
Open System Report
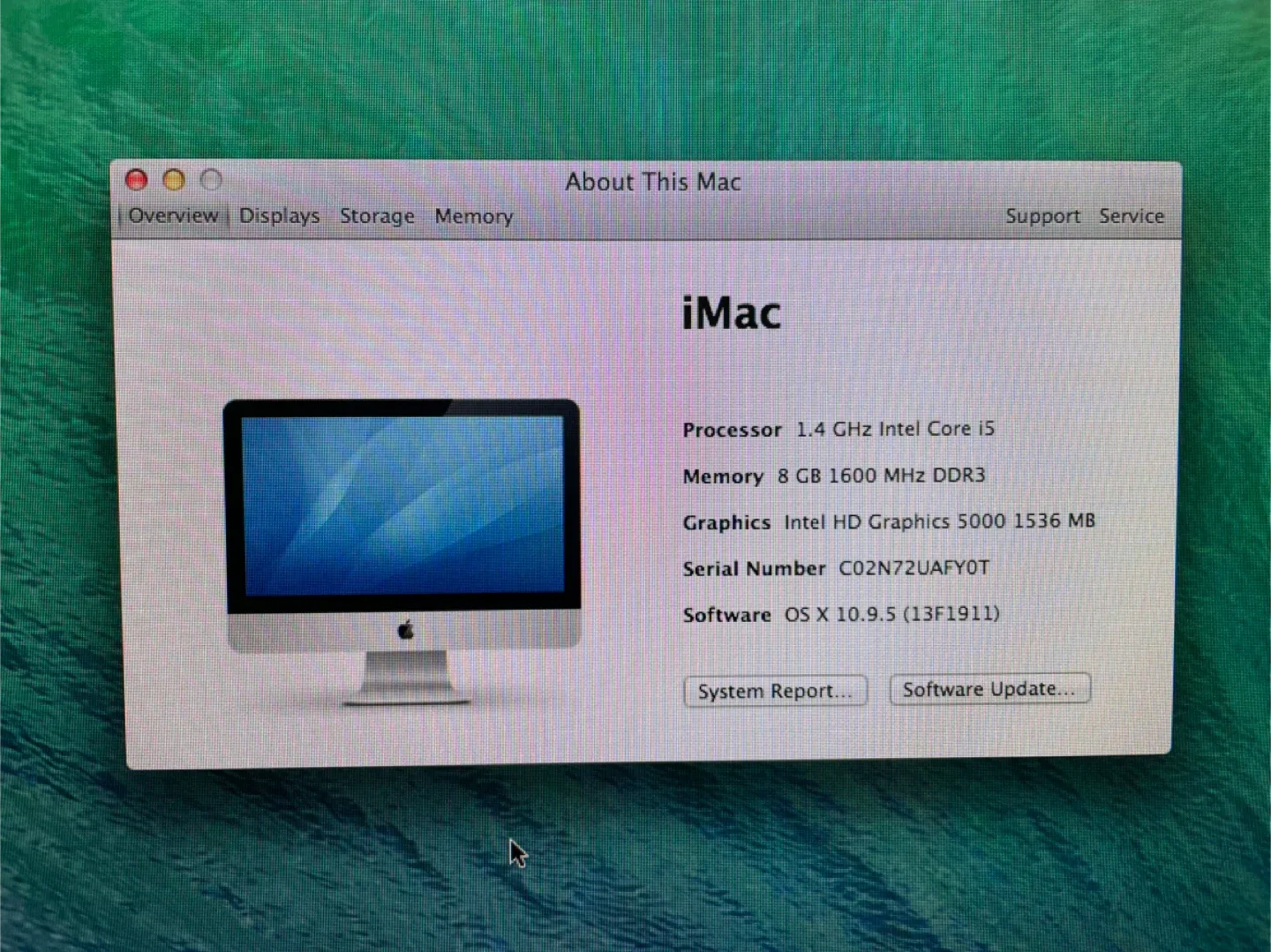pos(775,691)
